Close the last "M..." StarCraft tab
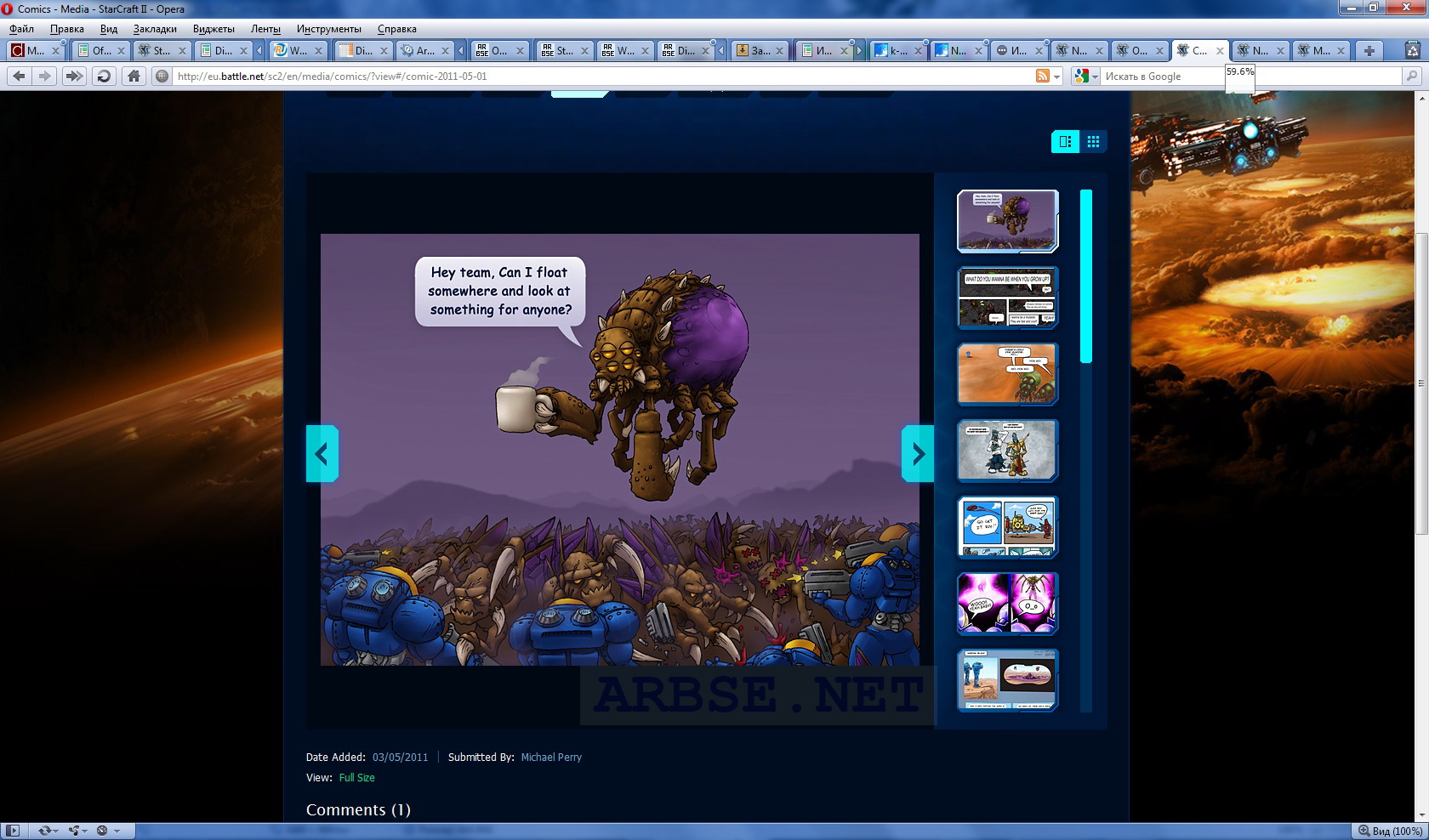1429x840 pixels. pyautogui.click(x=1341, y=51)
